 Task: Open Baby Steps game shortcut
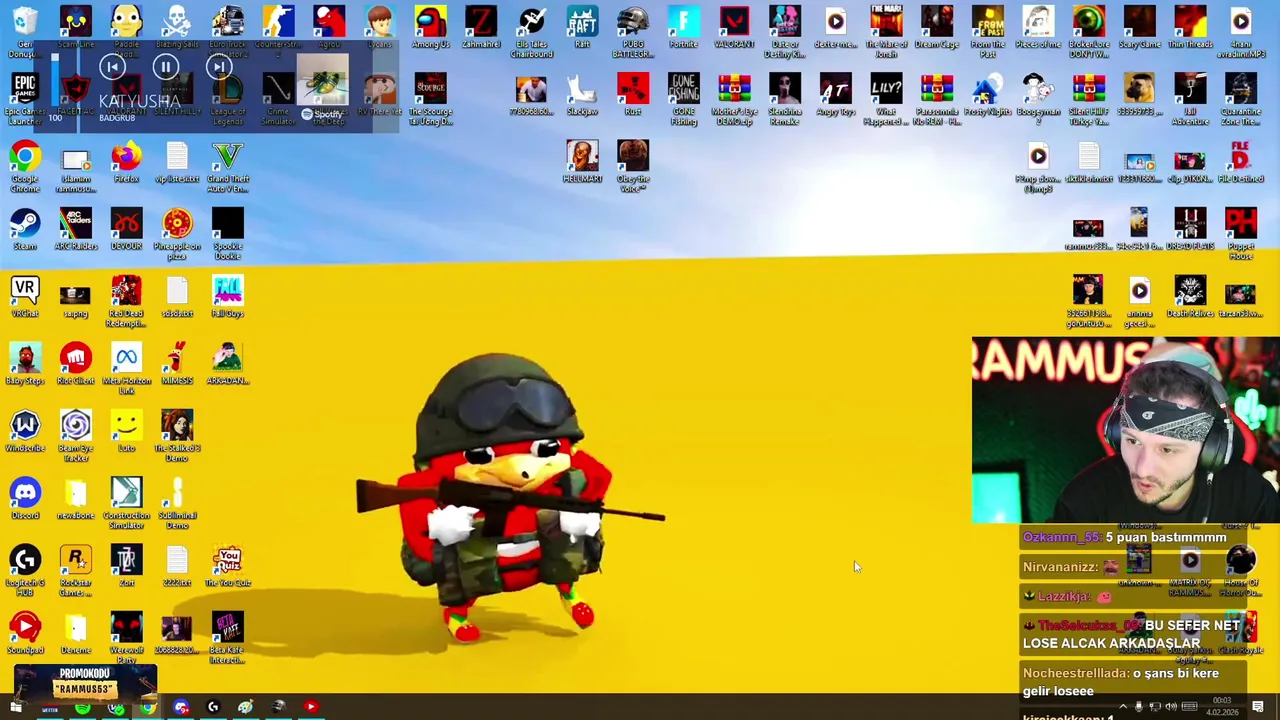pyautogui.click(x=25, y=364)
